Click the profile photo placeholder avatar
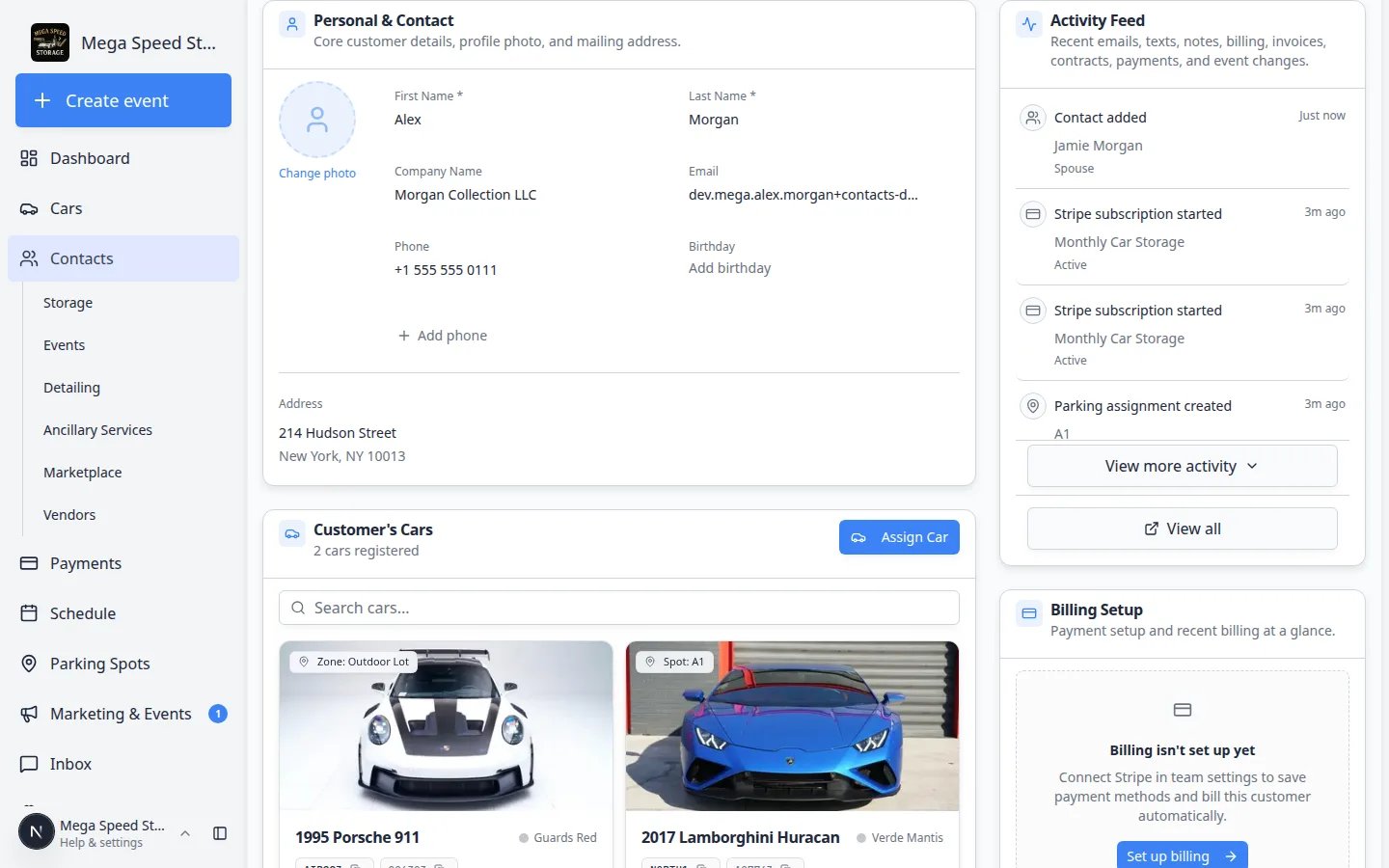The height and width of the screenshot is (868, 1389). (317, 120)
